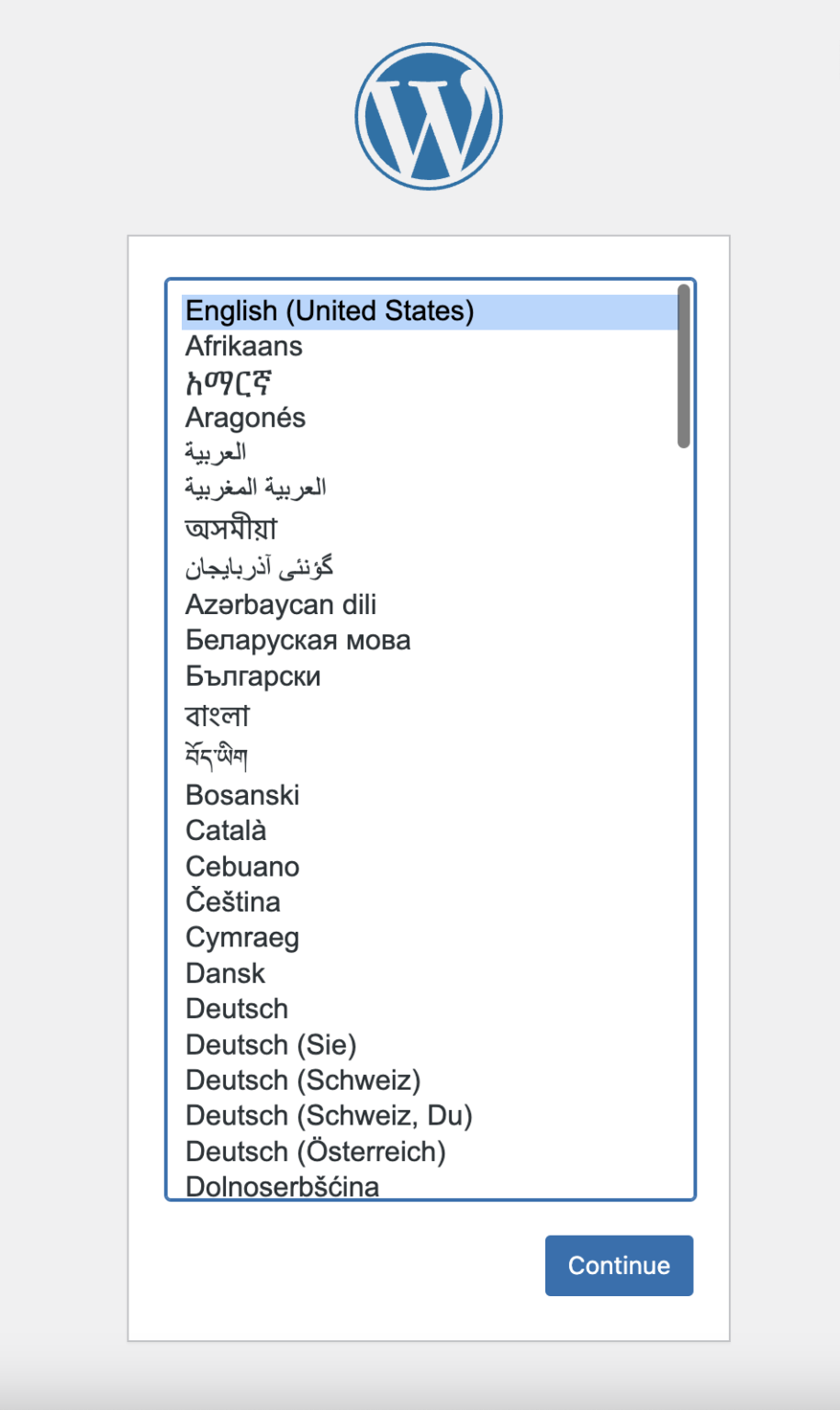Pick Azərbaycan dili language option
Image resolution: width=840 pixels, height=1410 pixels.
point(281,605)
